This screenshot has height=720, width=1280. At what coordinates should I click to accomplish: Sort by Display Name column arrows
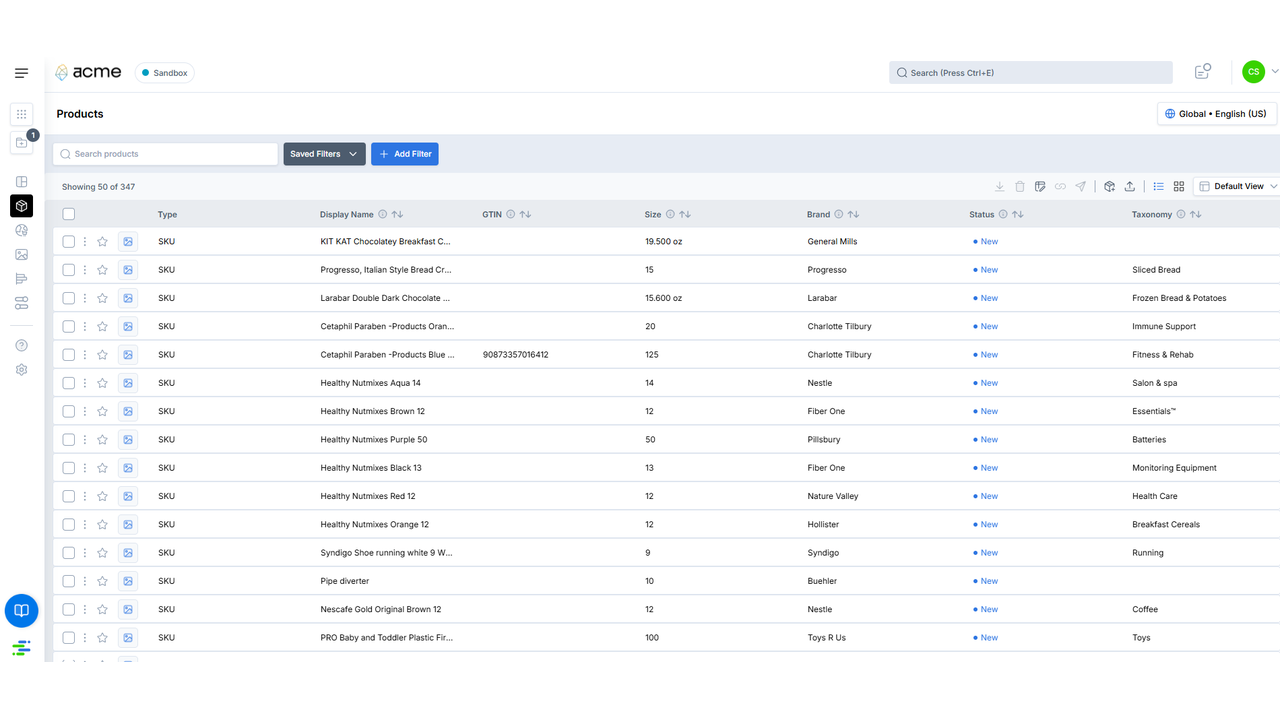(397, 215)
